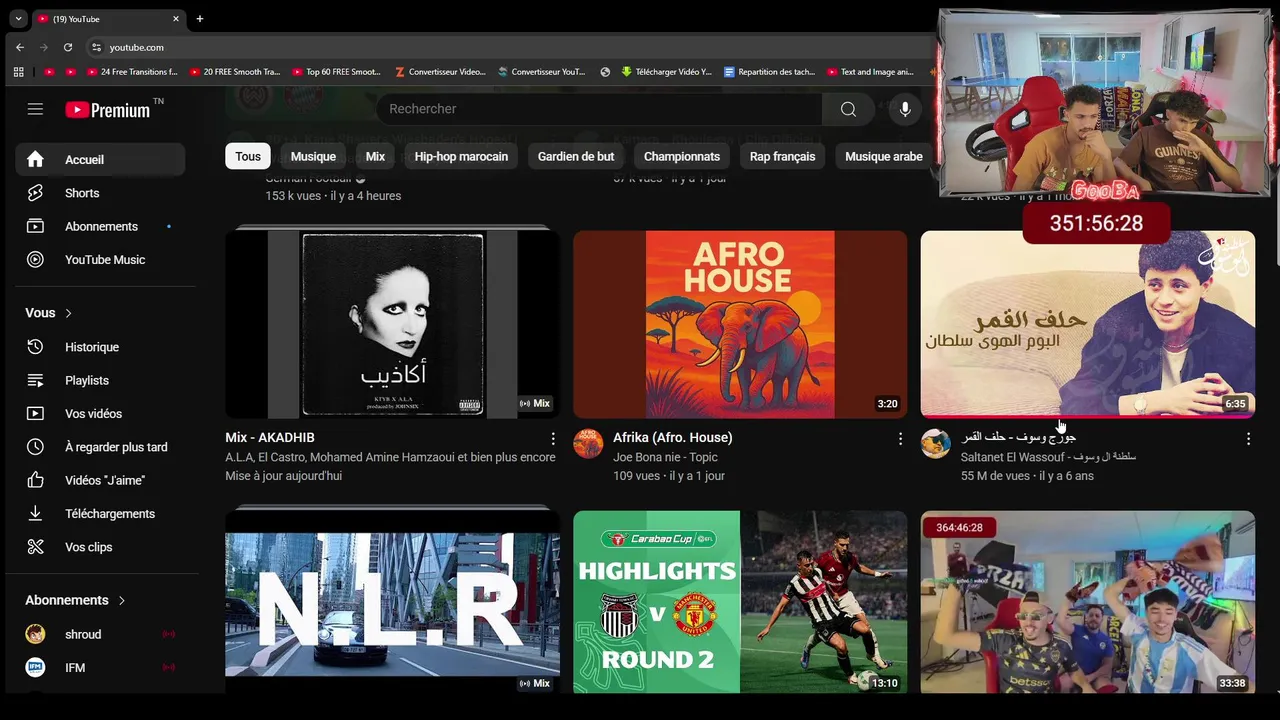The width and height of the screenshot is (1280, 720).
Task: Open the '20 FREE Smooth Tra...' bookmark
Action: click(235, 72)
